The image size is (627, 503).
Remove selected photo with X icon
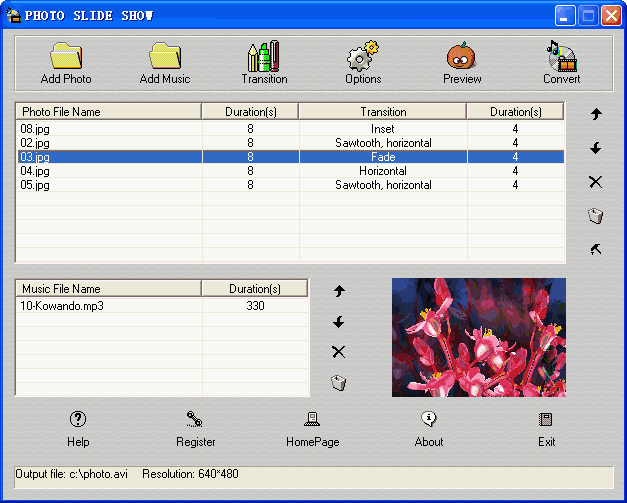(596, 182)
